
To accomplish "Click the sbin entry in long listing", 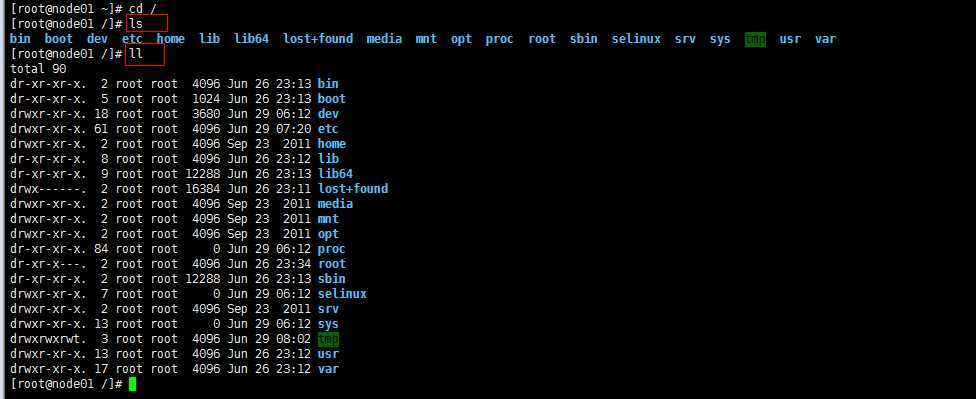I will tap(331, 279).
